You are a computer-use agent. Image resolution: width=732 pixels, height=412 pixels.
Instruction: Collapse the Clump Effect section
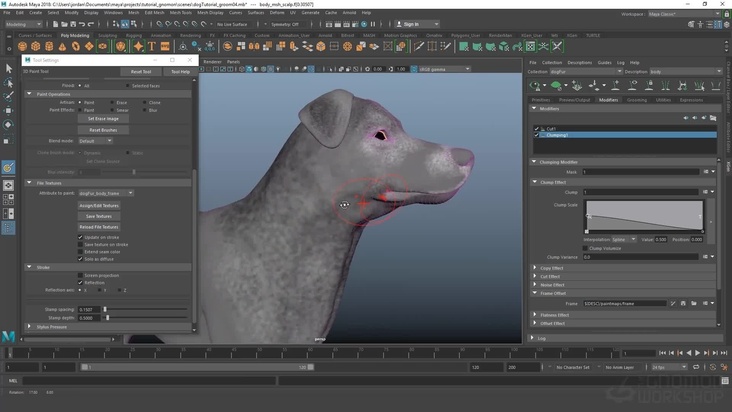click(535, 183)
